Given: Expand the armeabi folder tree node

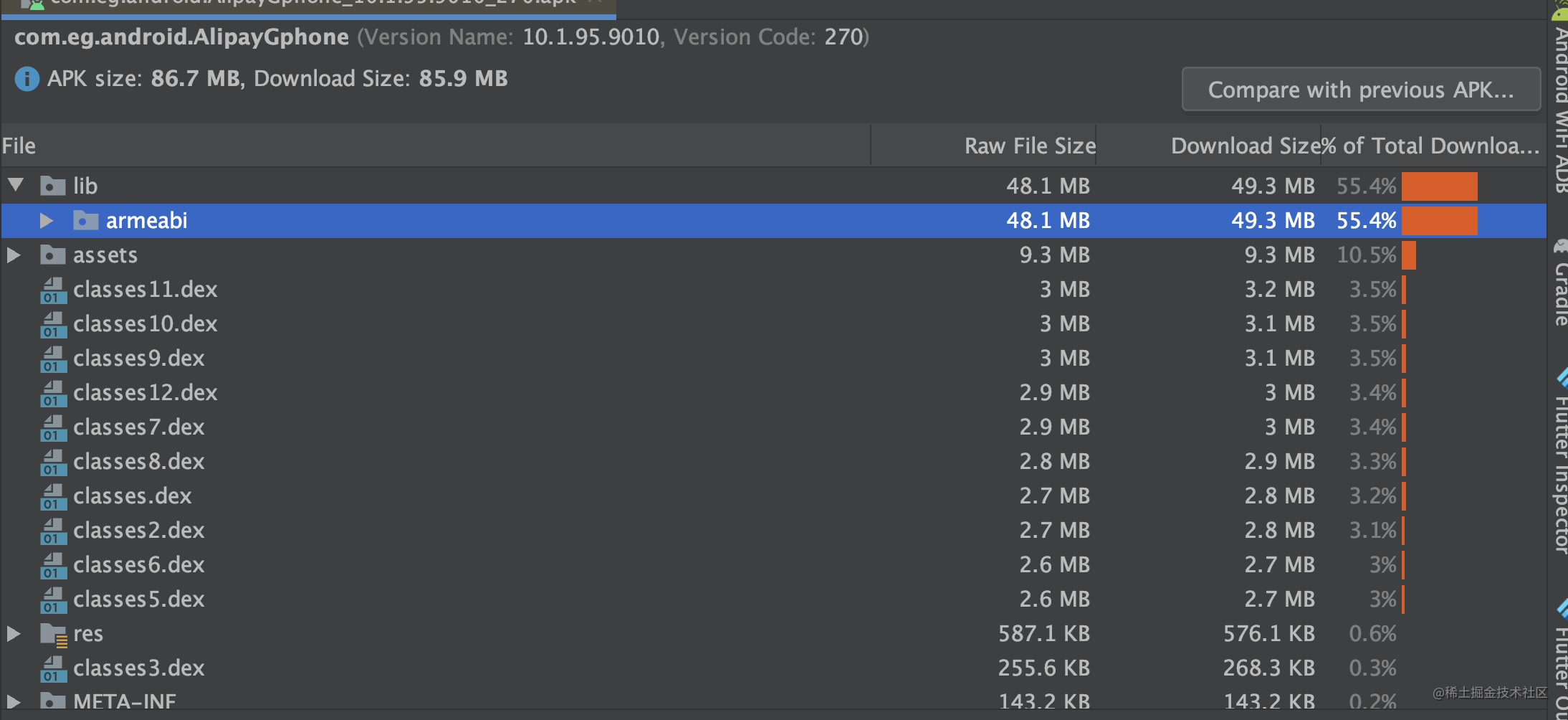Looking at the screenshot, I should [47, 220].
